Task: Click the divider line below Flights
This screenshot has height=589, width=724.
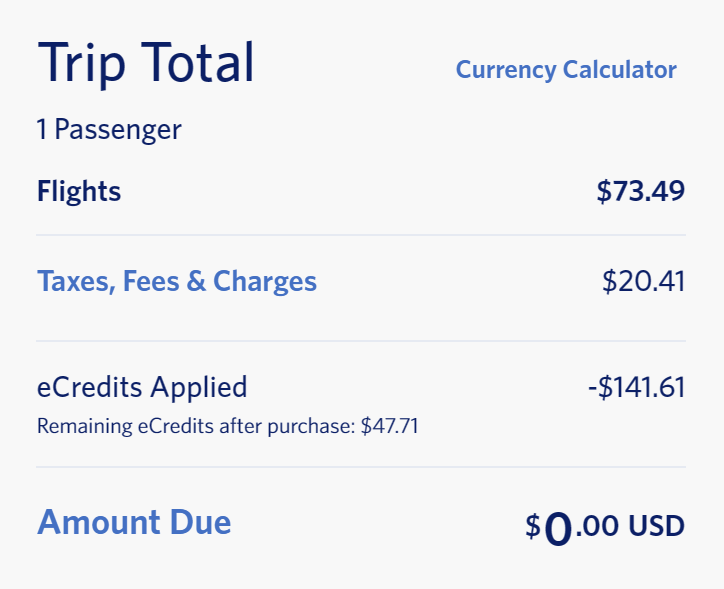Action: (x=361, y=235)
